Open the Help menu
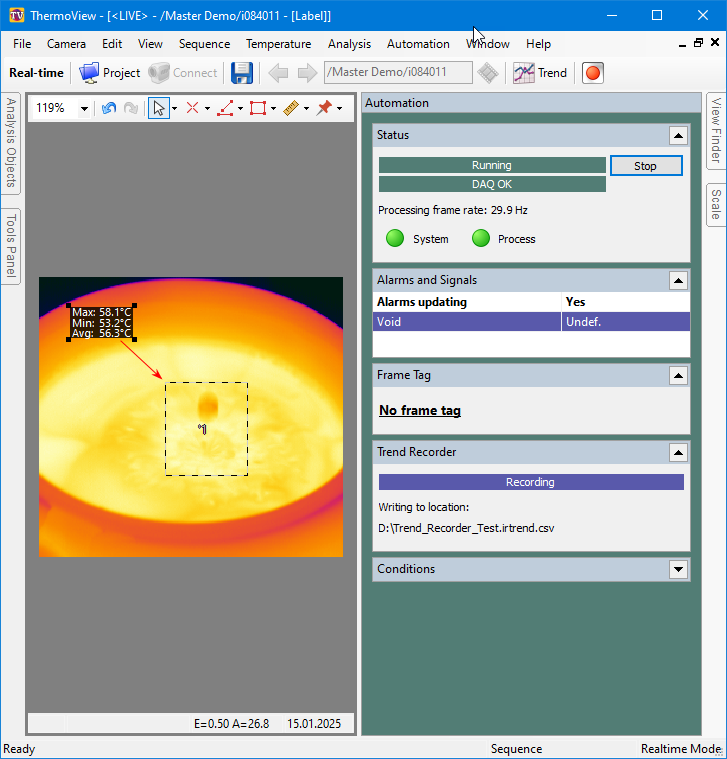 point(538,44)
